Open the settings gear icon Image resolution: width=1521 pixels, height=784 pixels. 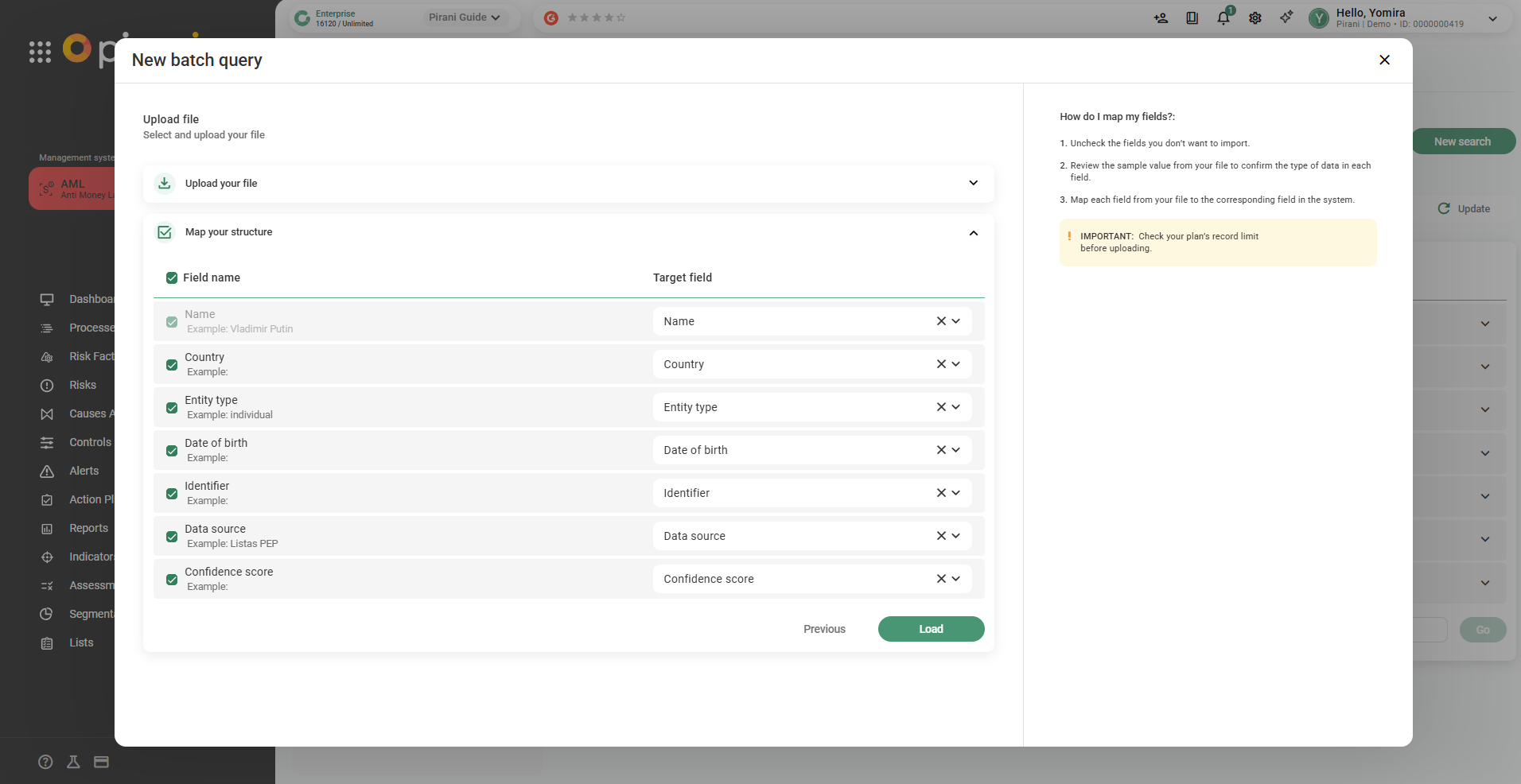click(1255, 17)
